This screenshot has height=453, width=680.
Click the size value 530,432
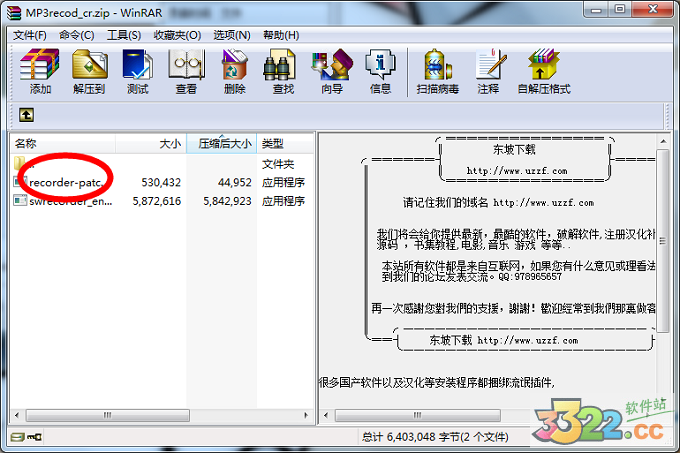(161, 183)
